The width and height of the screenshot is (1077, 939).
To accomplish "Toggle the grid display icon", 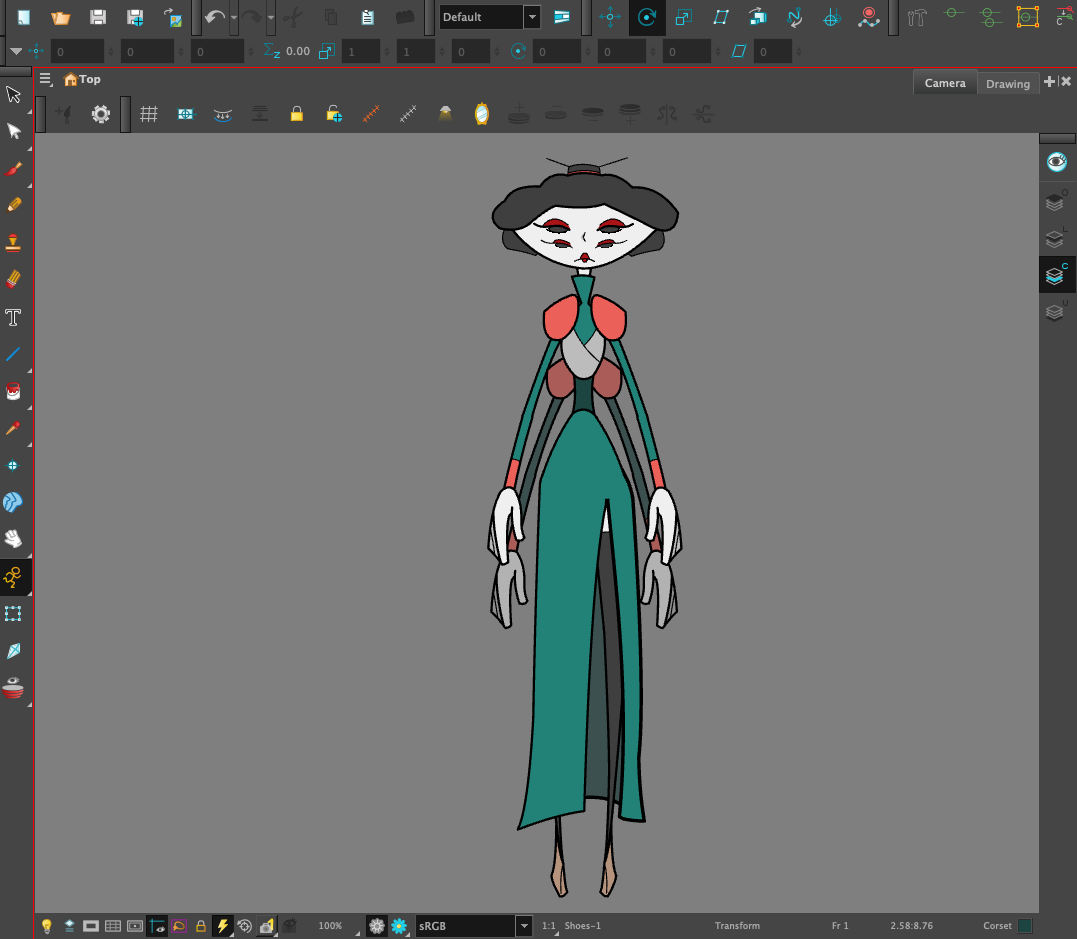I will pos(148,114).
